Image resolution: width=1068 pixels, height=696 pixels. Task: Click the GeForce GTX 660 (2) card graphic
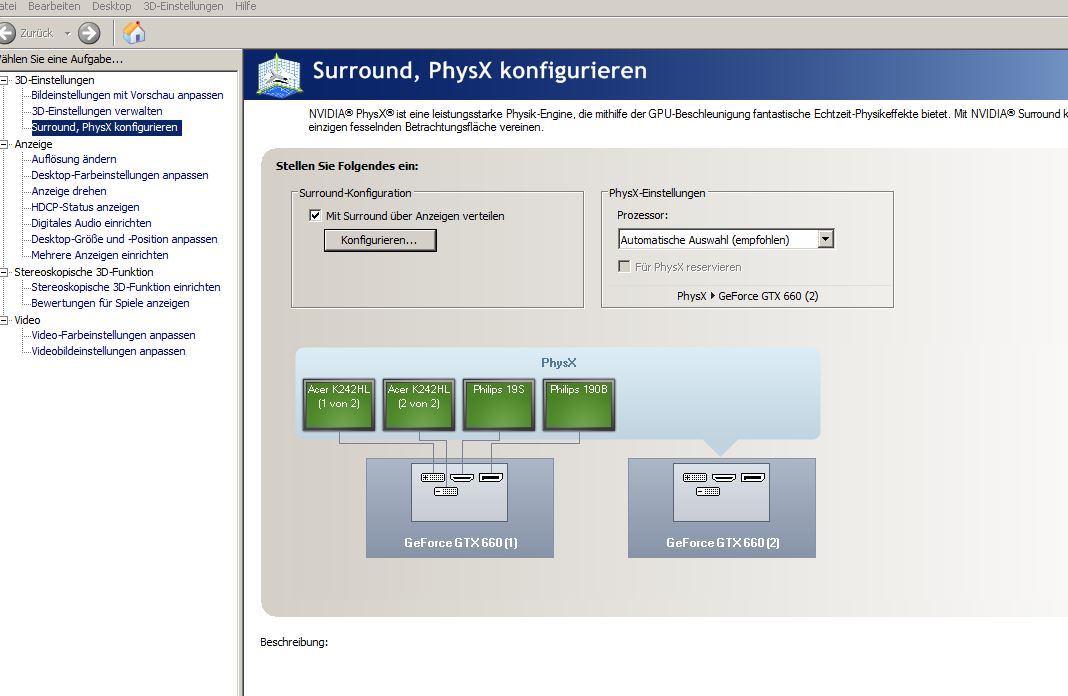tap(722, 508)
